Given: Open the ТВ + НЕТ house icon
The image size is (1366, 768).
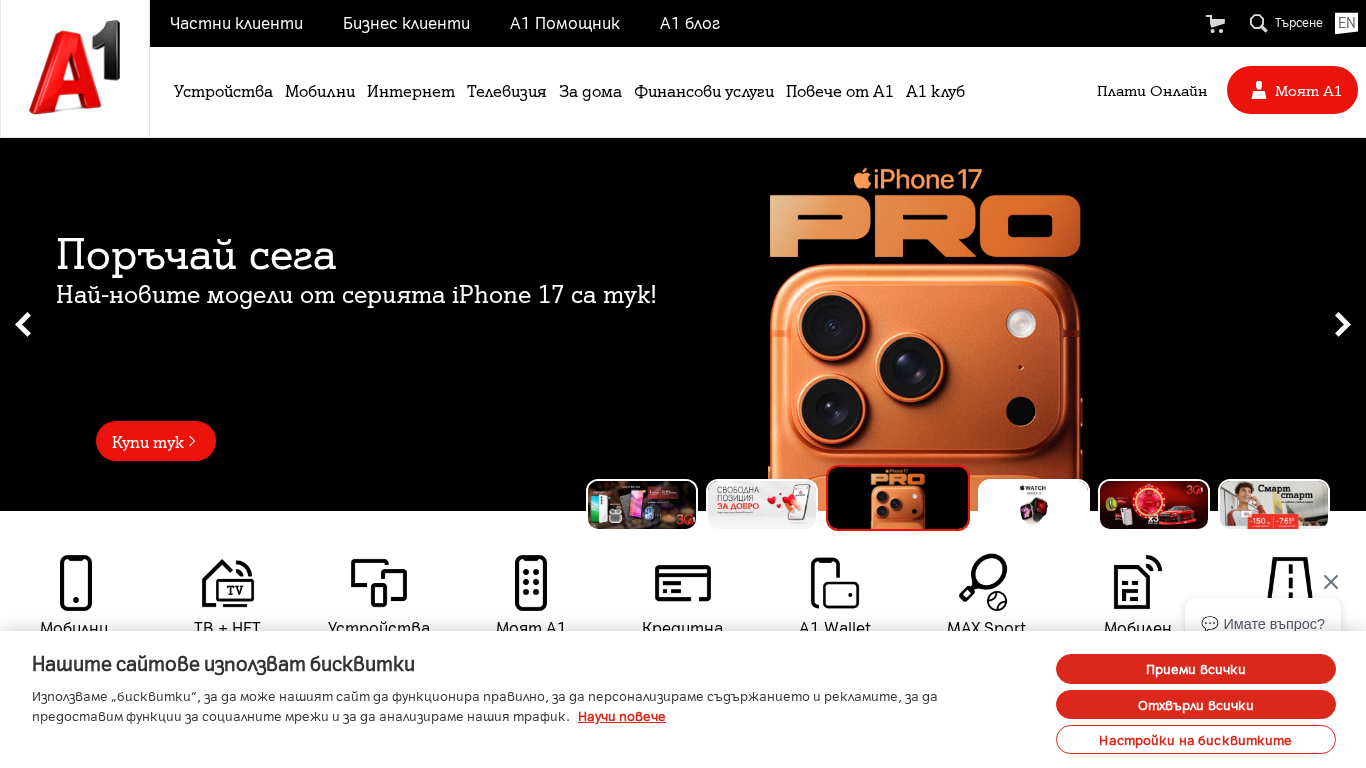Looking at the screenshot, I should [x=228, y=583].
